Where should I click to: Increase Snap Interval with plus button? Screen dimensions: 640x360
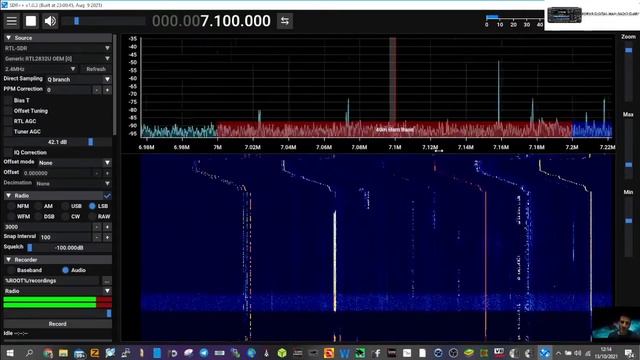click(107, 237)
